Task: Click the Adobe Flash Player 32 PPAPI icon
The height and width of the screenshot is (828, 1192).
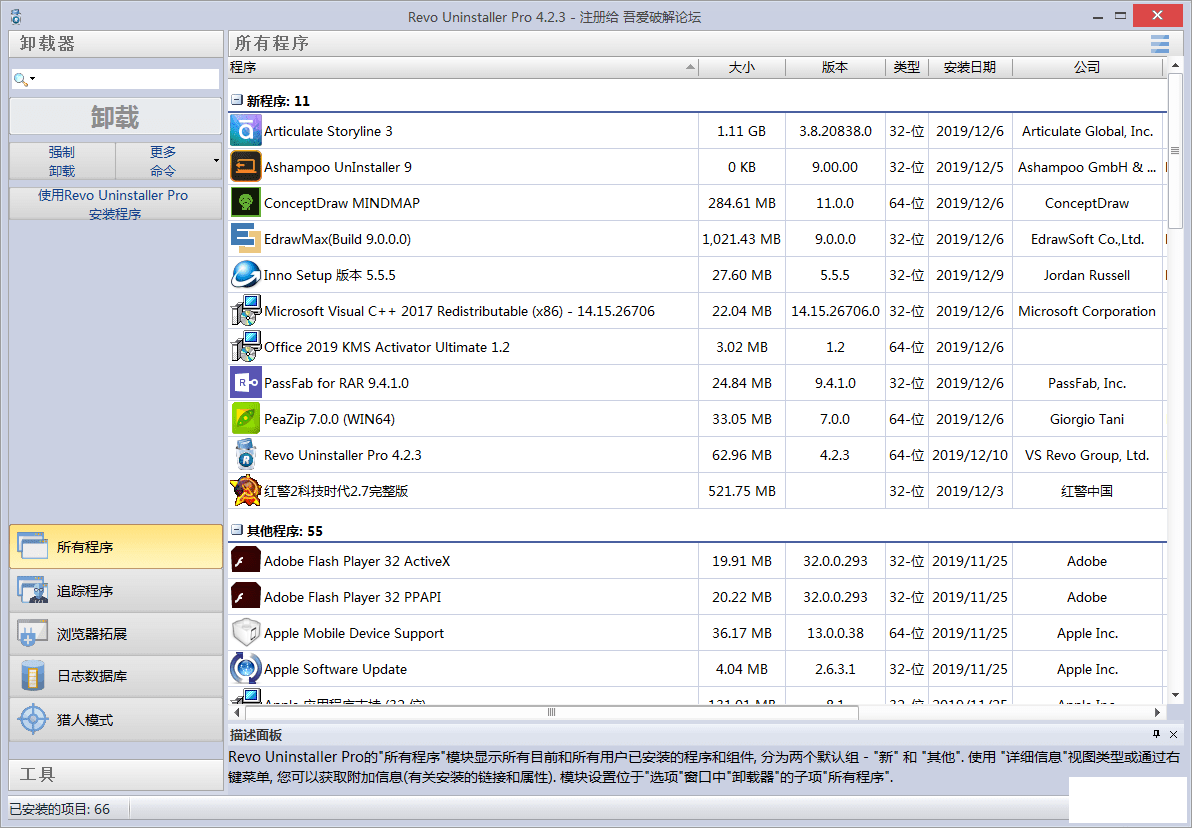Action: pos(246,597)
